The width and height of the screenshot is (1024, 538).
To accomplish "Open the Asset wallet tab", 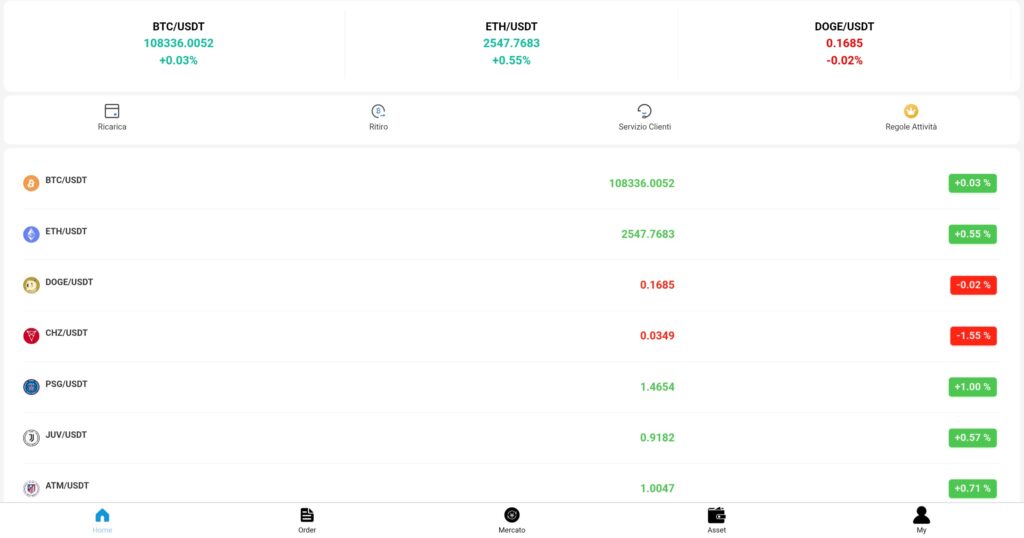I will coord(716,520).
